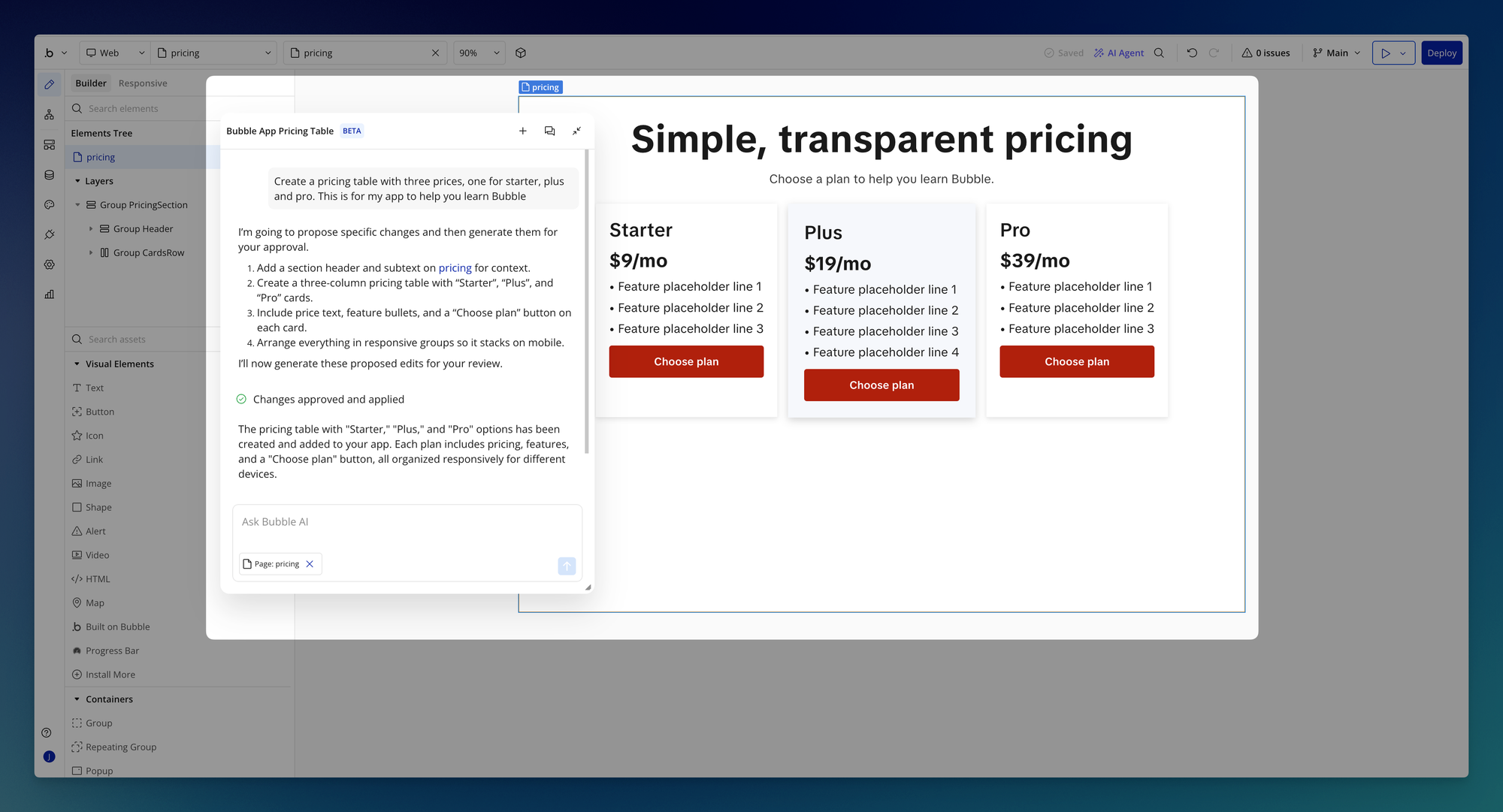
Task: Collapse the Bubble App Pricing Table panel
Action: click(x=576, y=131)
